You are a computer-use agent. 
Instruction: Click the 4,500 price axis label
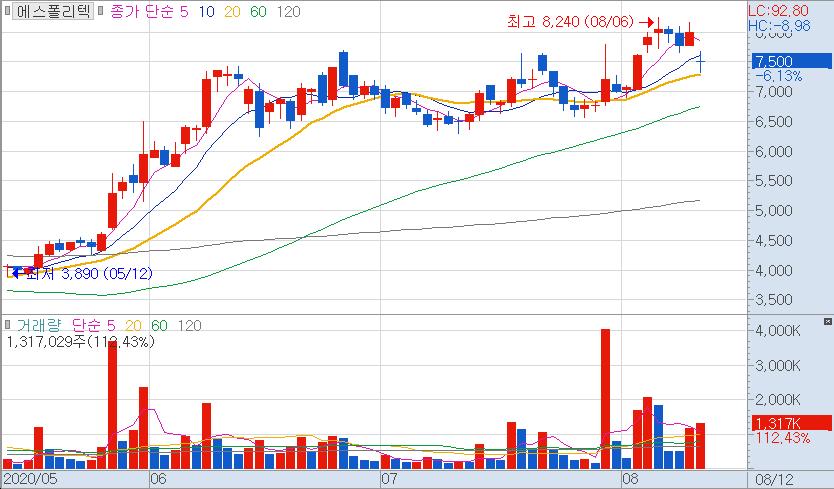tap(774, 241)
